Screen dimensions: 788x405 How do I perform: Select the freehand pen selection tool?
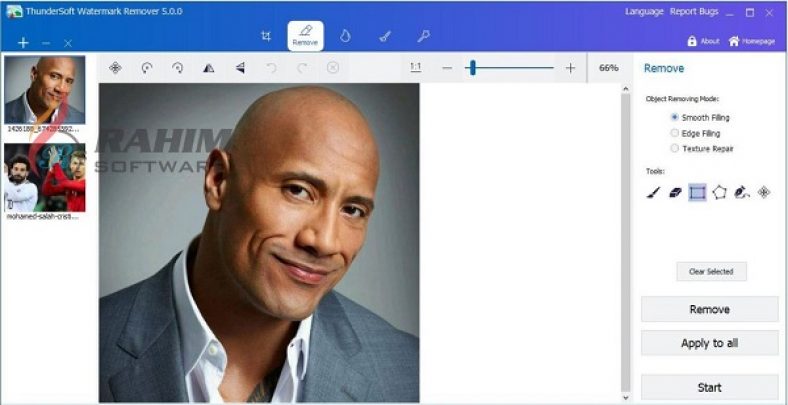point(742,192)
